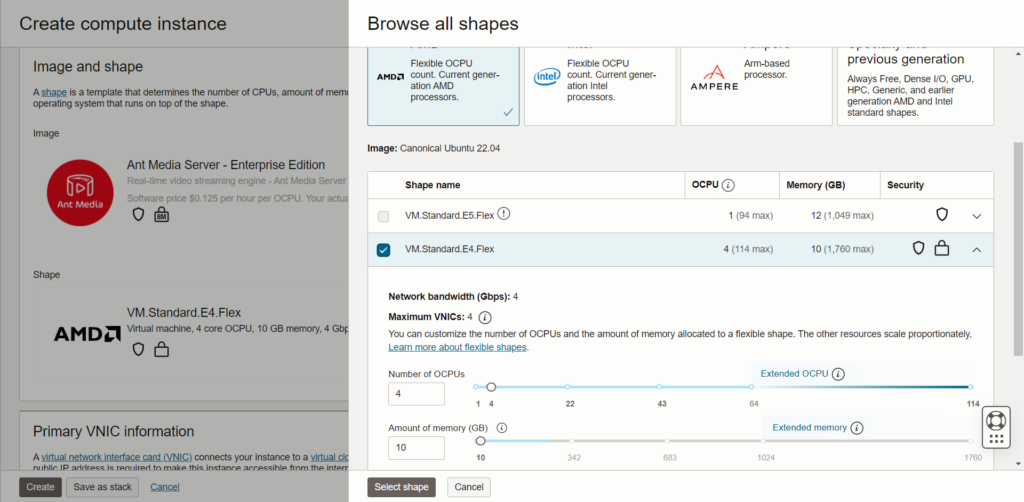This screenshot has height=502, width=1024.
Task: Click the Amount of memory (GB) input field
Action: click(x=416, y=448)
